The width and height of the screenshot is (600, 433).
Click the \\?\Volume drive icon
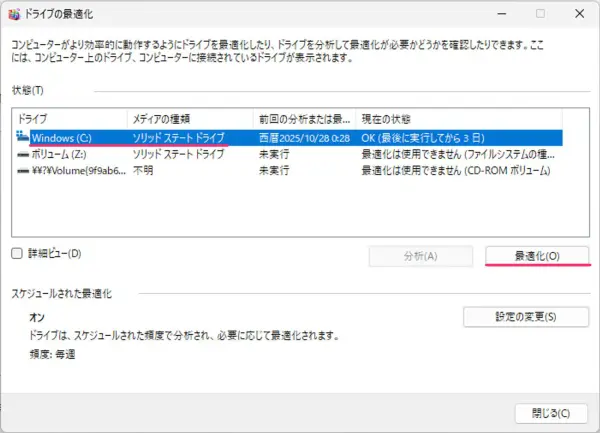[21, 171]
